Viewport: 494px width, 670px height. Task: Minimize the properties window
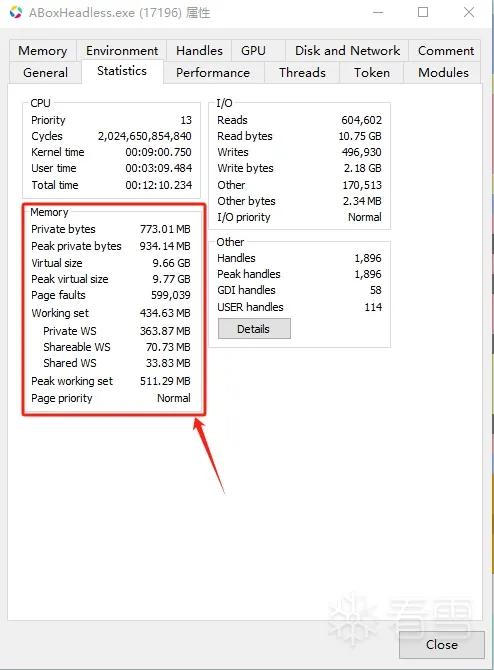point(378,12)
